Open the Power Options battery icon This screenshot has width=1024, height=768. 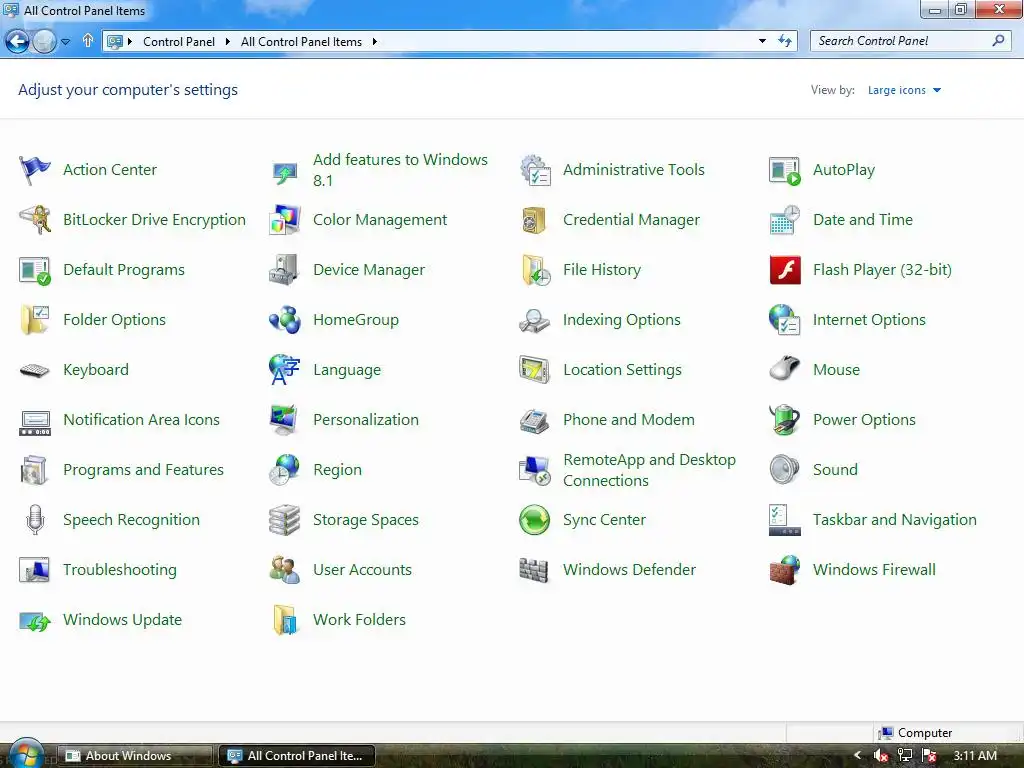point(785,420)
